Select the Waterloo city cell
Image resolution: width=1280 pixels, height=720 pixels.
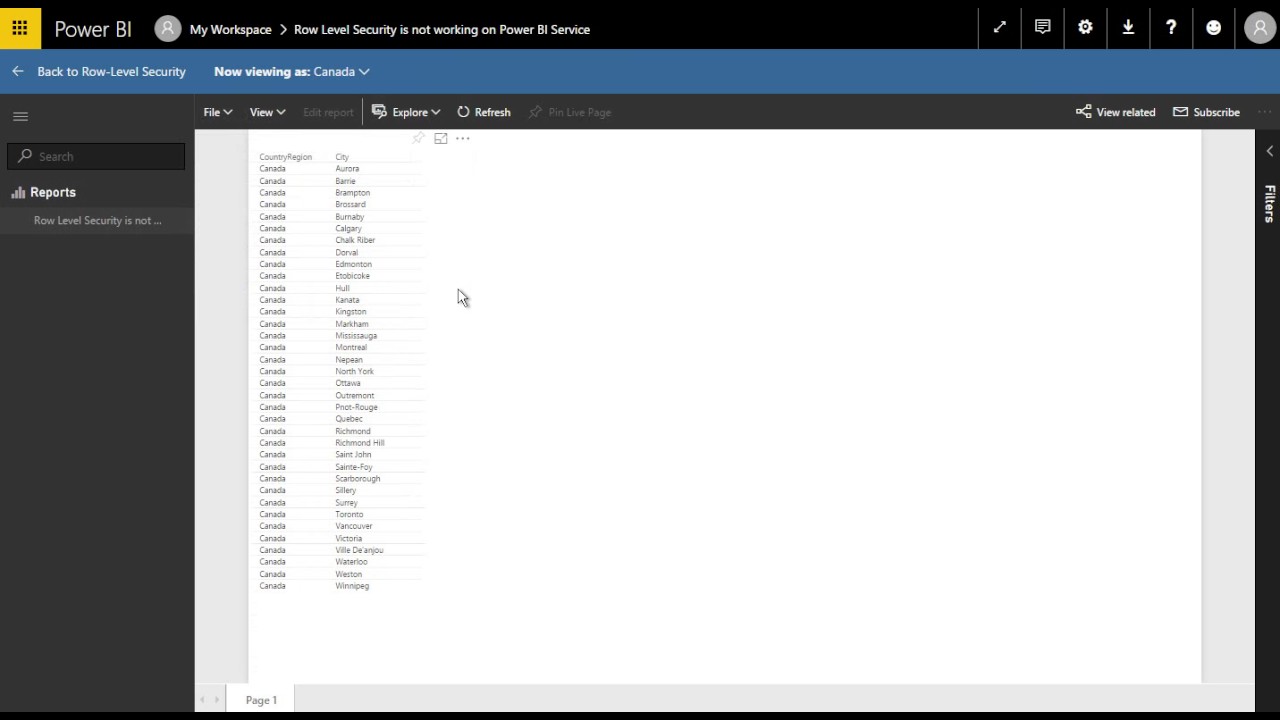tap(351, 562)
